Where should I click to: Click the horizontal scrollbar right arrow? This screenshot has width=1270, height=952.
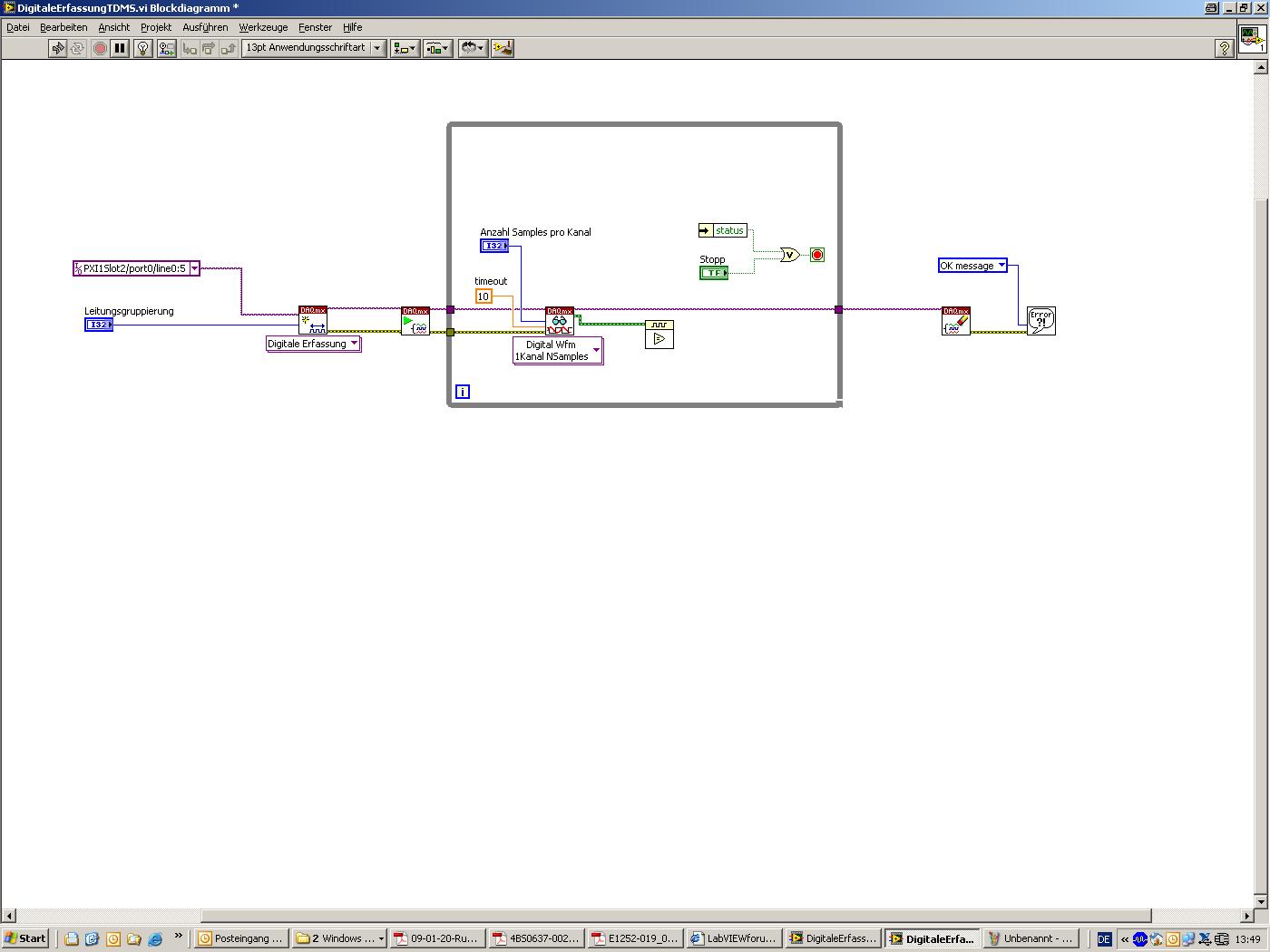click(1247, 916)
